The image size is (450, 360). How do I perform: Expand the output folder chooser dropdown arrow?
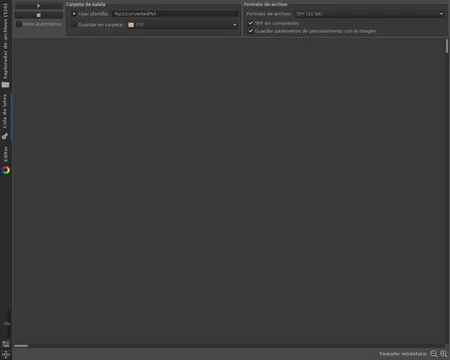[234, 25]
